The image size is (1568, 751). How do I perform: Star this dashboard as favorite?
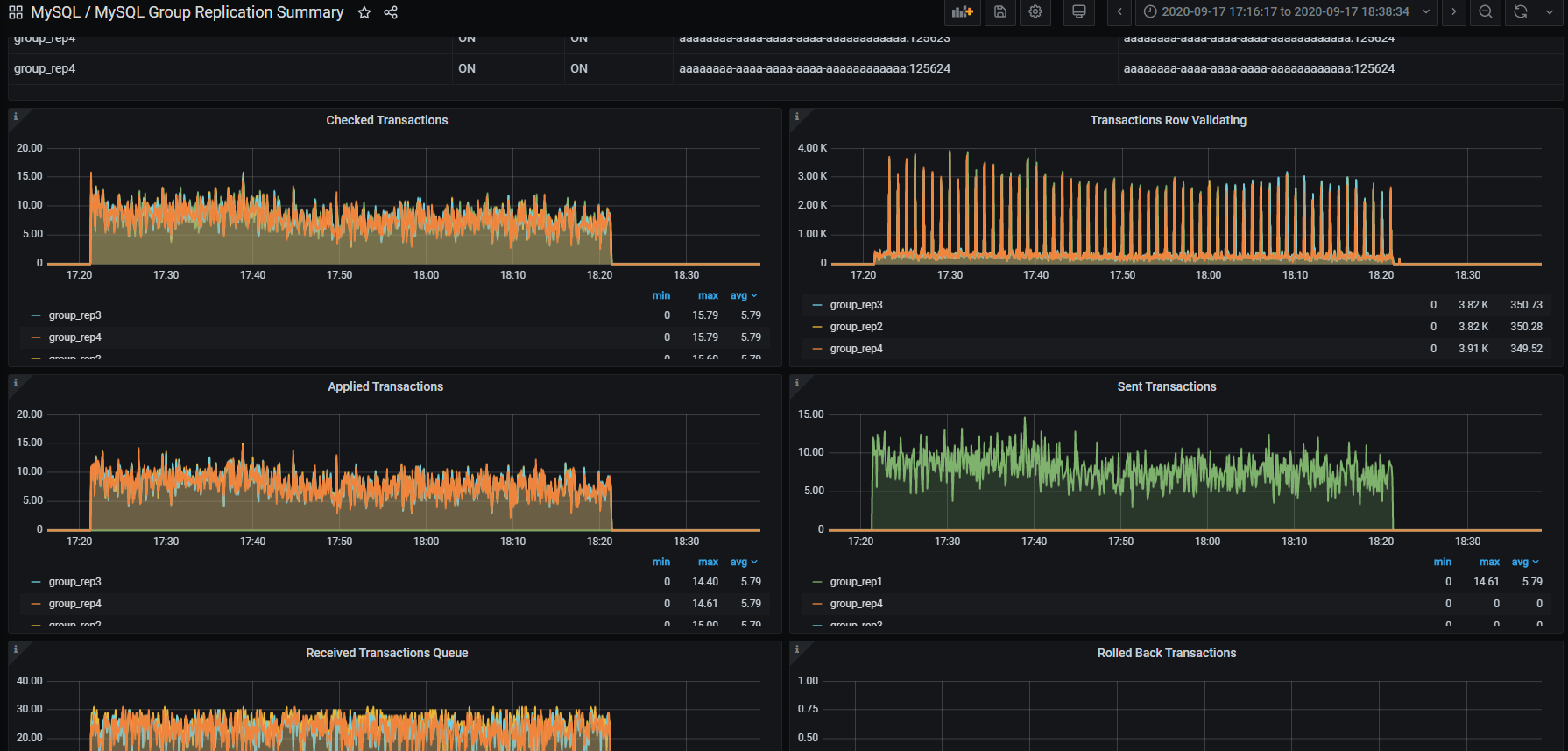click(x=364, y=12)
